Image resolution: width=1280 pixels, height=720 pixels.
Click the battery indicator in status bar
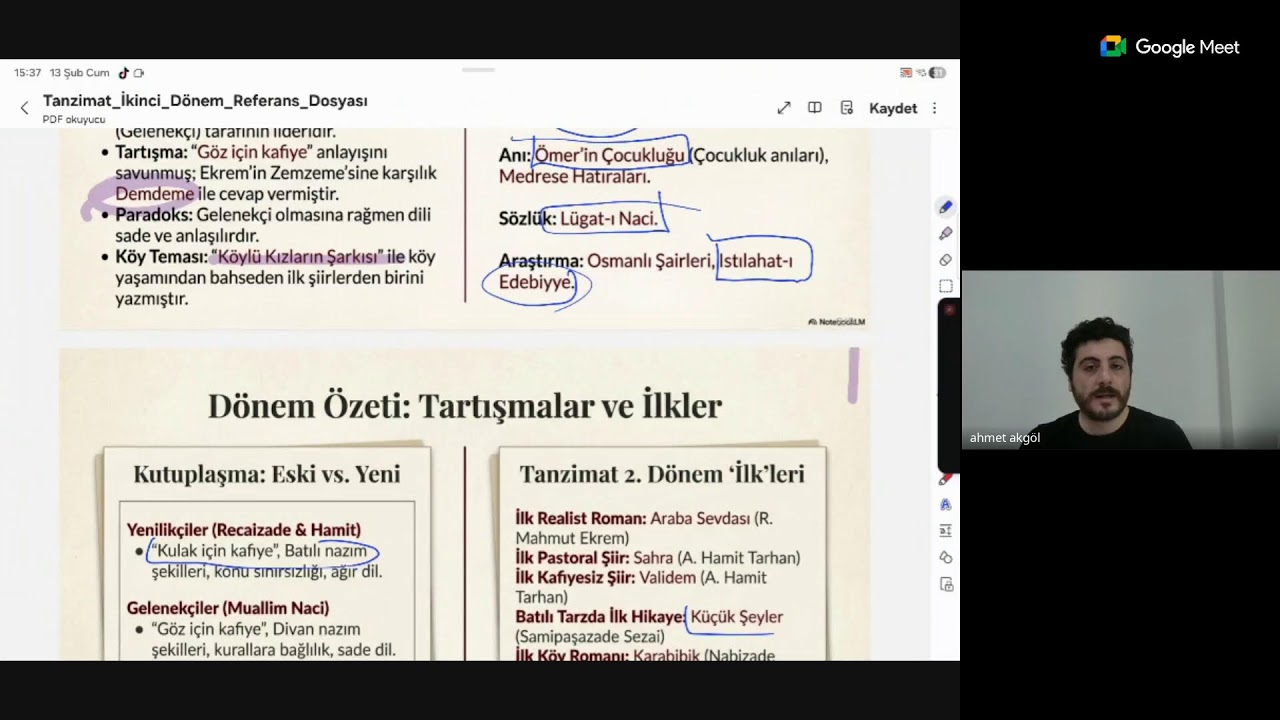point(937,73)
